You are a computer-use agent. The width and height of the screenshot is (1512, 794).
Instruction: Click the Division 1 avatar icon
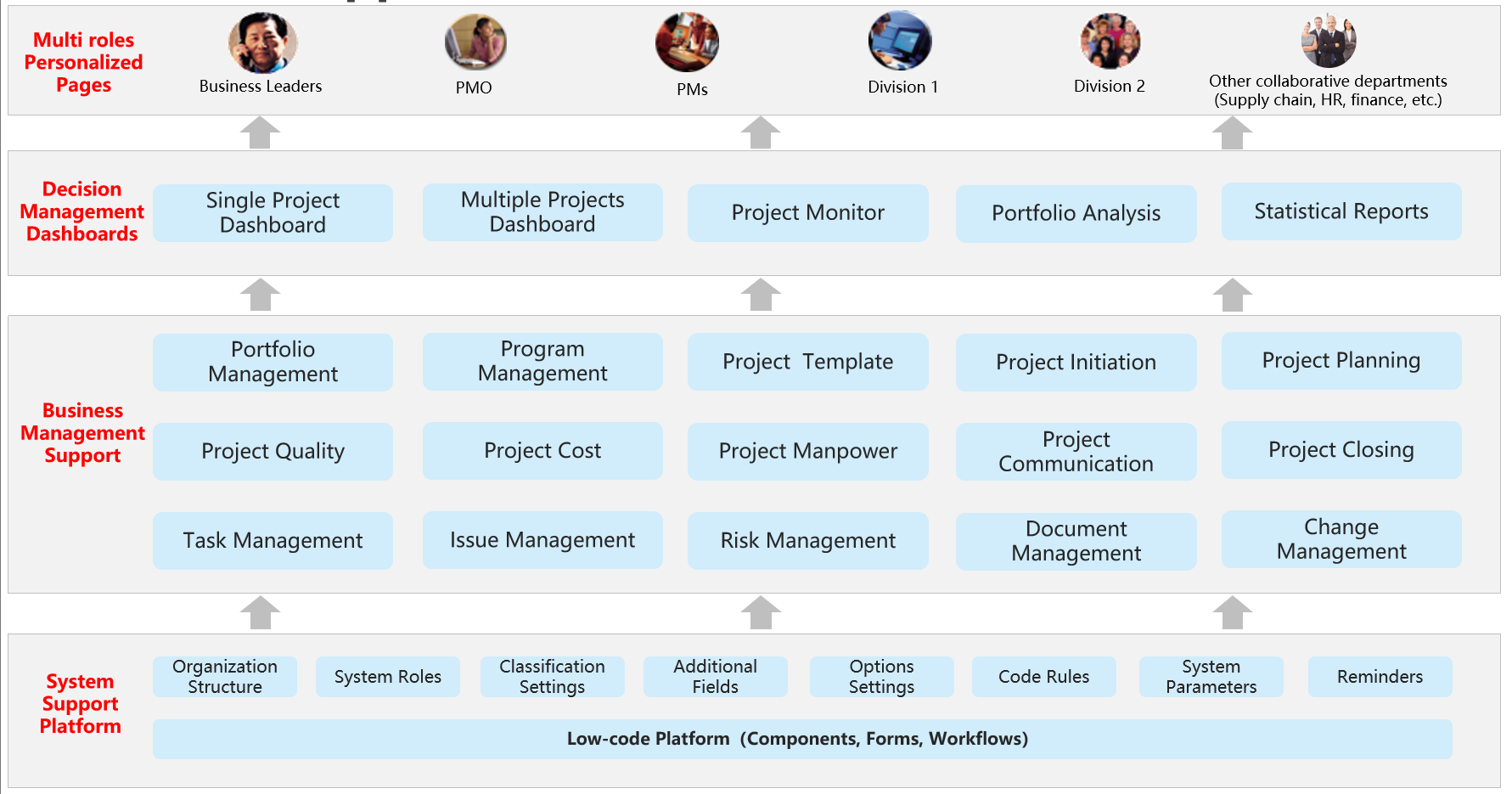click(x=900, y=41)
